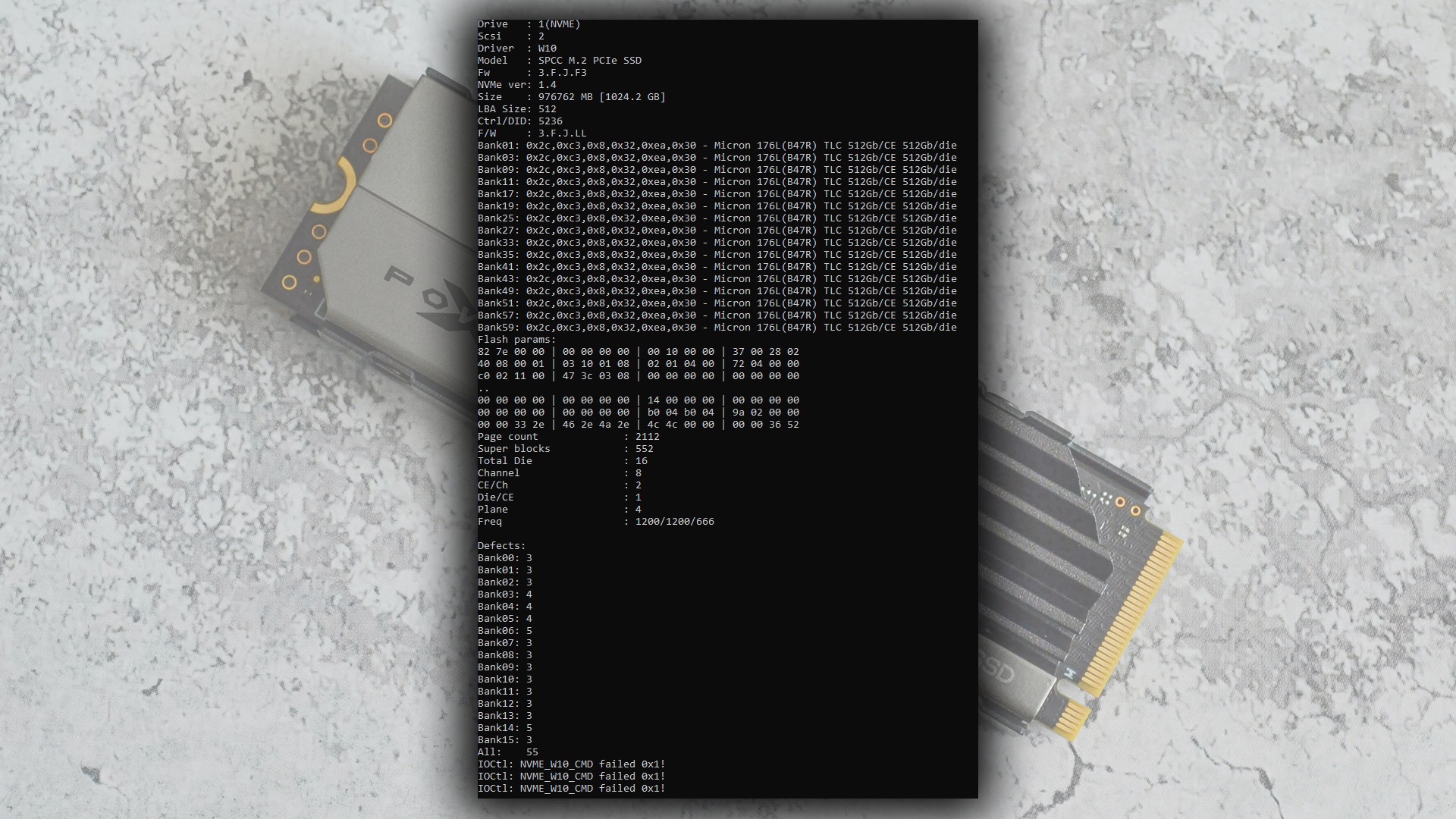Click the 'NVMe ver: 1.4' line
Viewport: 1456px width, 819px height.
(516, 85)
